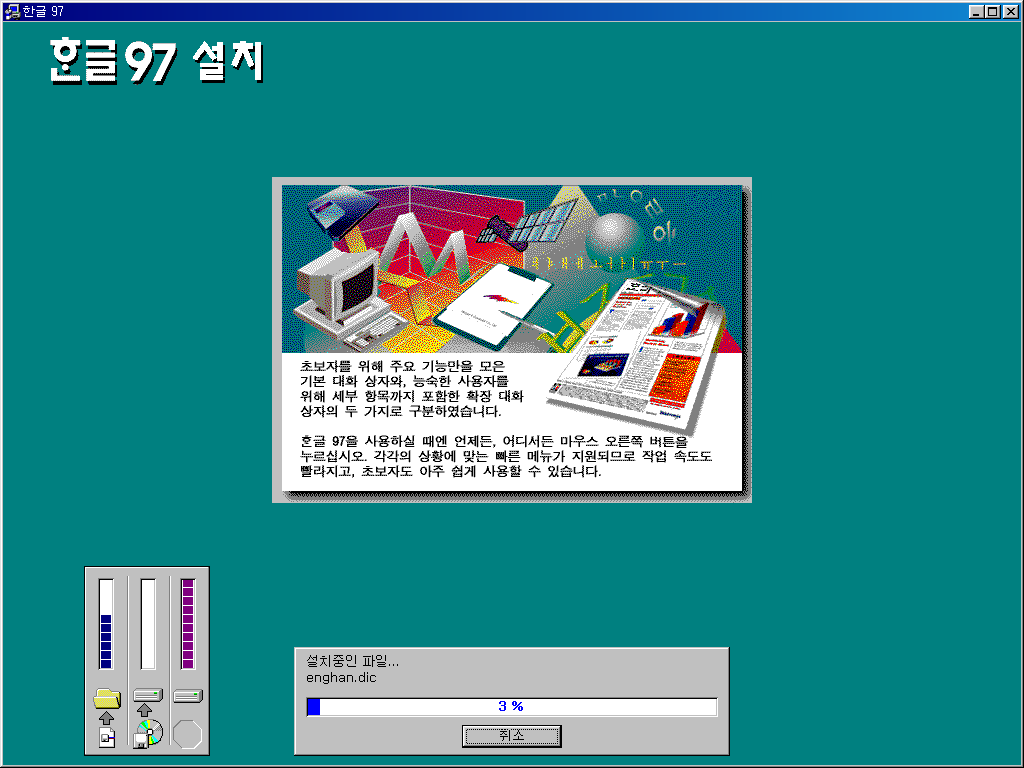Click the 설치중인 파일... status label
The height and width of the screenshot is (768, 1024).
(353, 662)
